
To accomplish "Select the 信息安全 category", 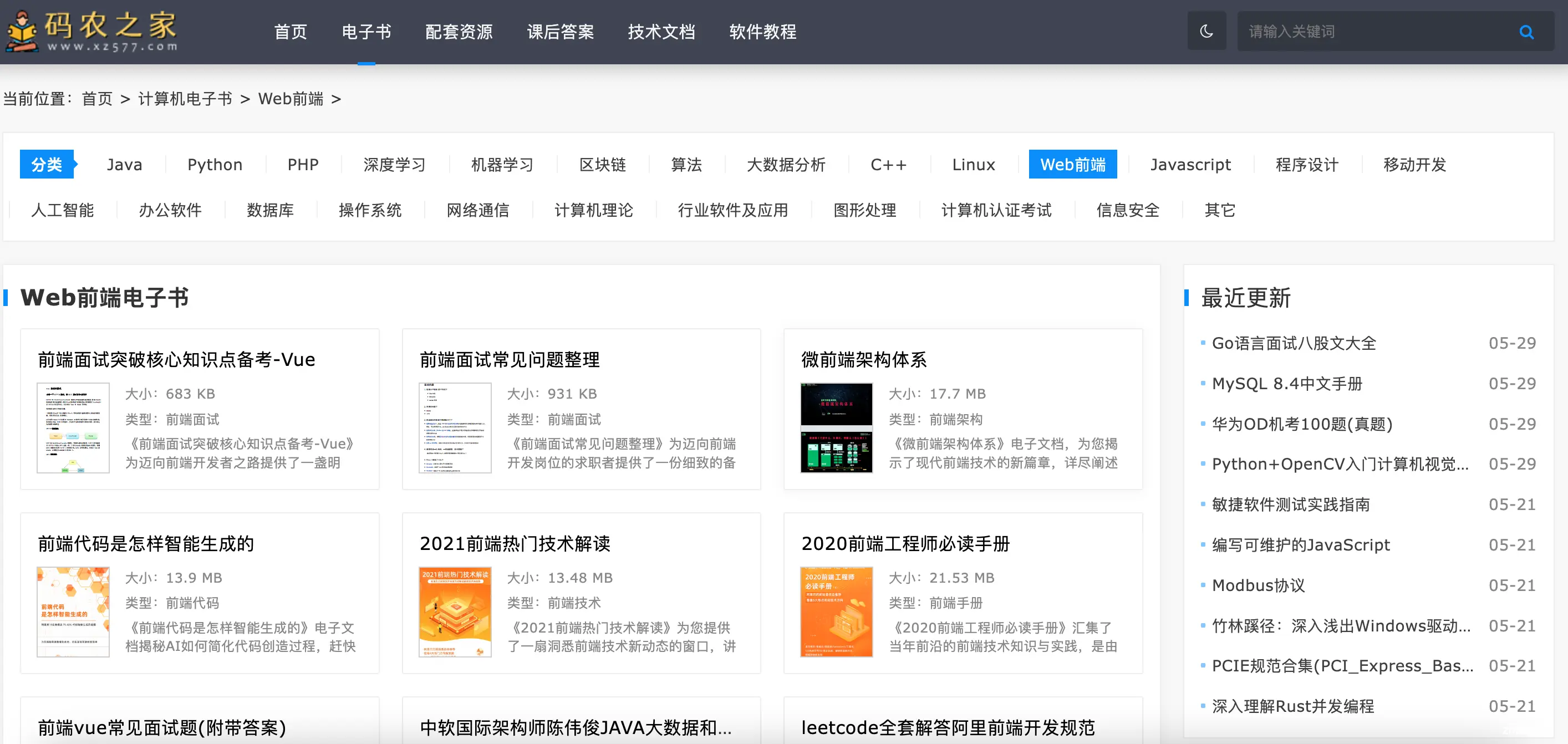I will [x=1128, y=210].
